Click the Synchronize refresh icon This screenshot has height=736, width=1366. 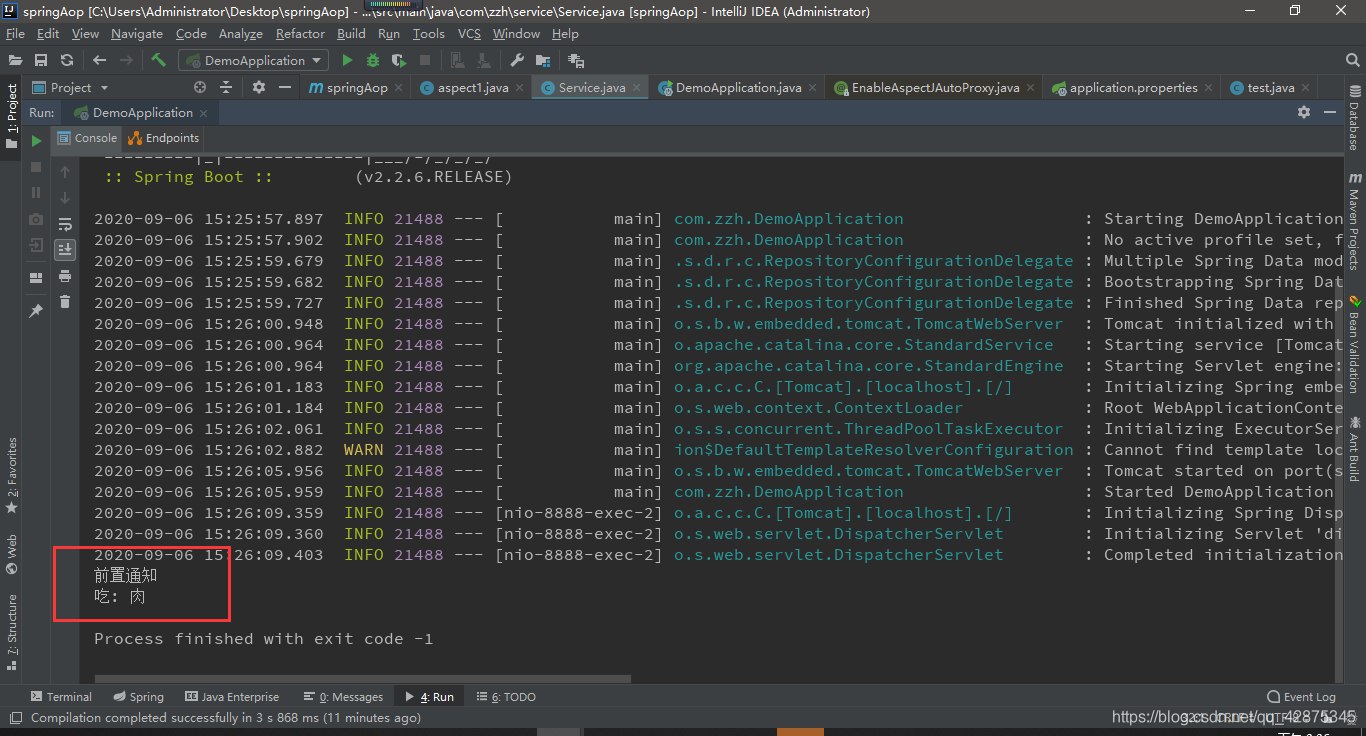tap(67, 60)
